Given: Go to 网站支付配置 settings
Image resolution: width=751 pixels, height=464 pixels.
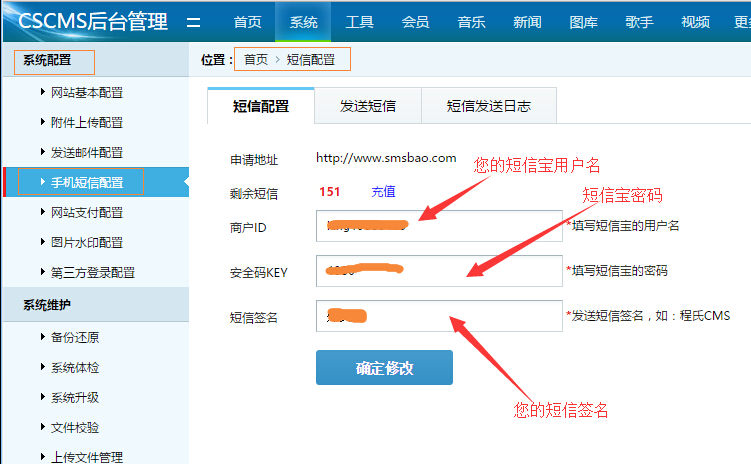Looking at the screenshot, I should tap(86, 213).
